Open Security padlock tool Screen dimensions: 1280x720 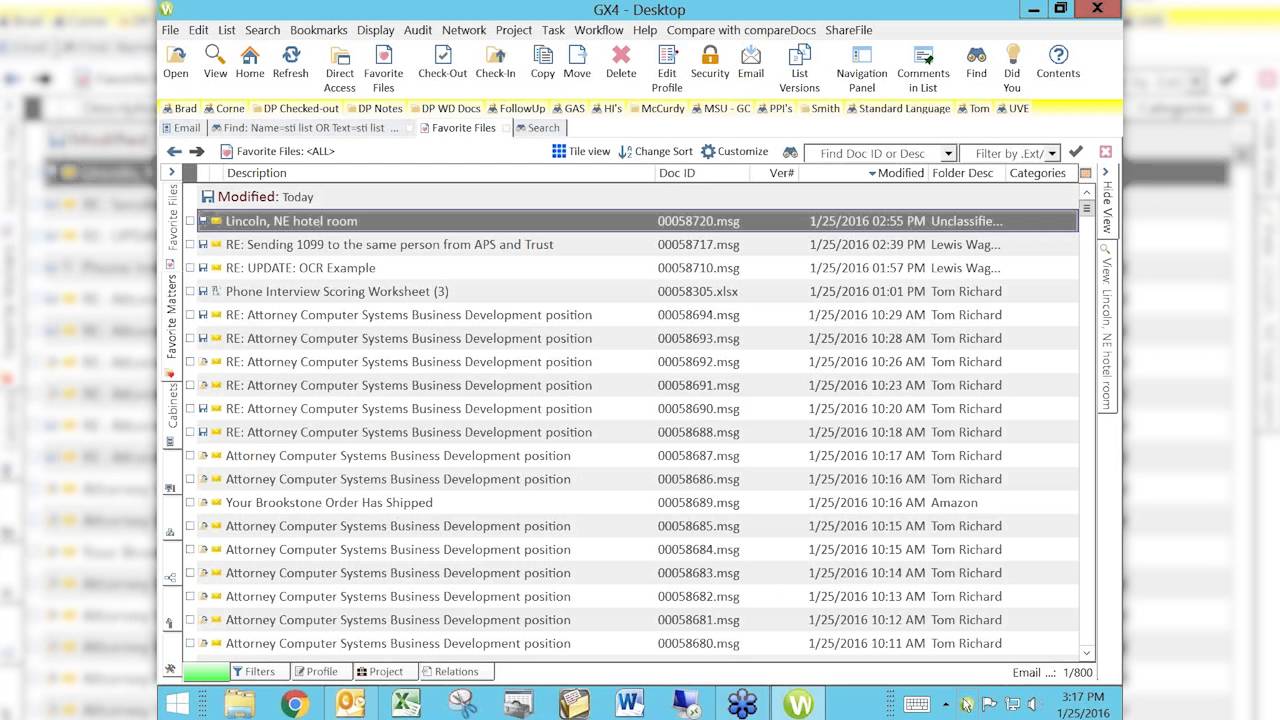710,62
